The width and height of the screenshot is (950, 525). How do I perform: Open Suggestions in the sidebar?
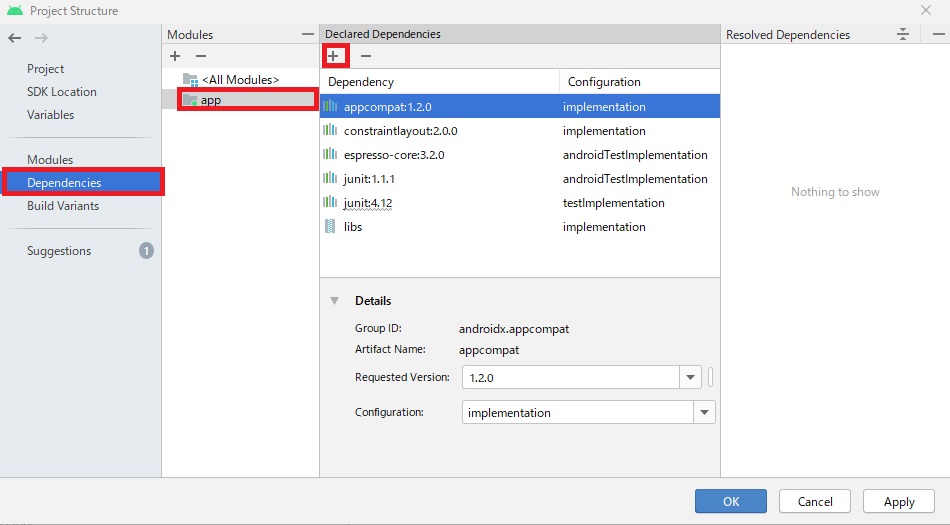(59, 251)
